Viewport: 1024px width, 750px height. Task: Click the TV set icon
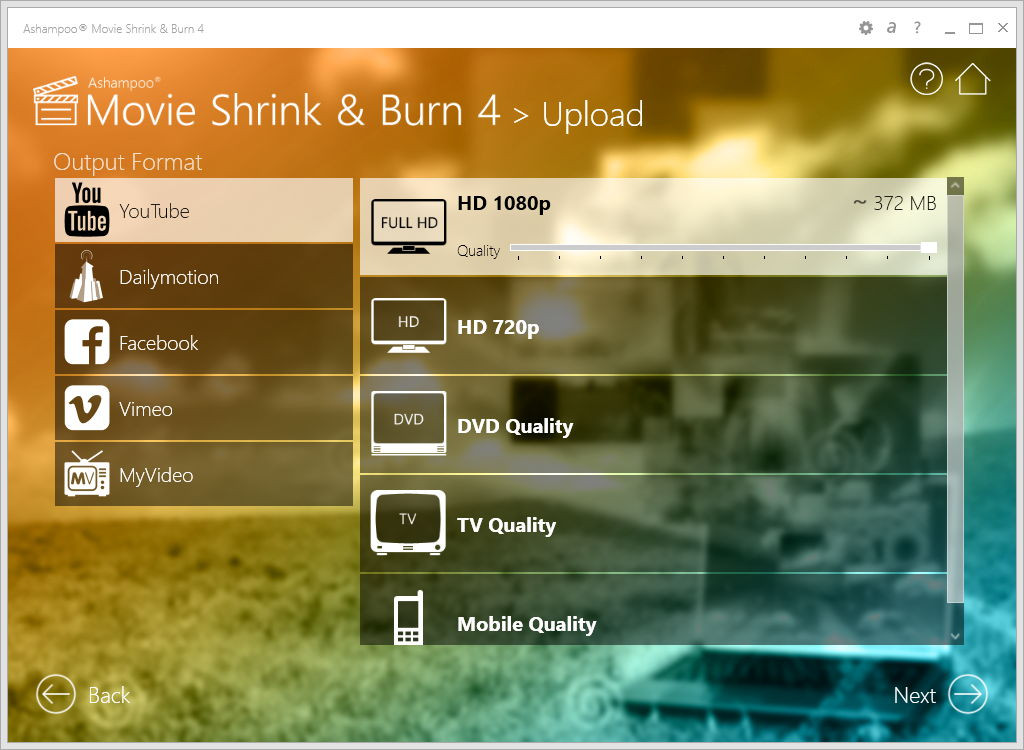(408, 523)
